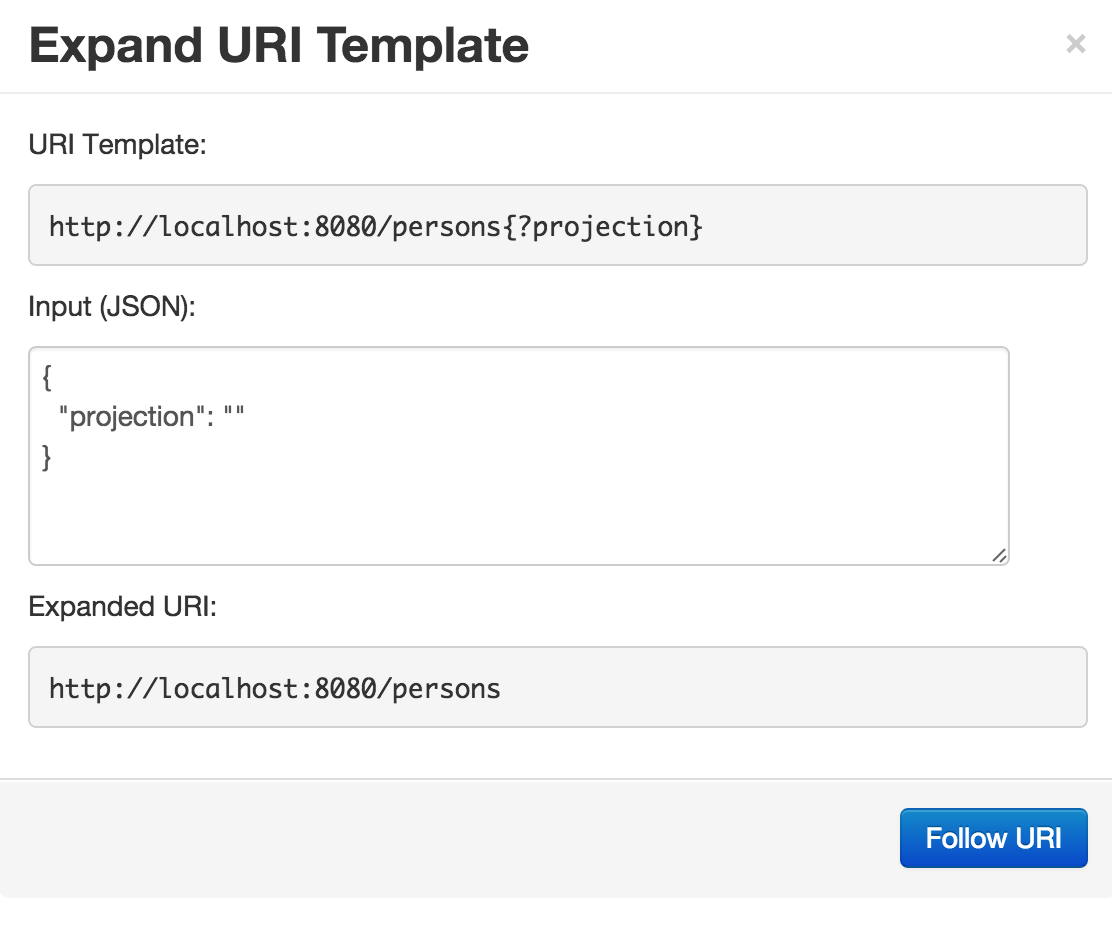The width and height of the screenshot is (1112, 932).
Task: Place cursor at opening brace in JSON input
Action: click(46, 378)
